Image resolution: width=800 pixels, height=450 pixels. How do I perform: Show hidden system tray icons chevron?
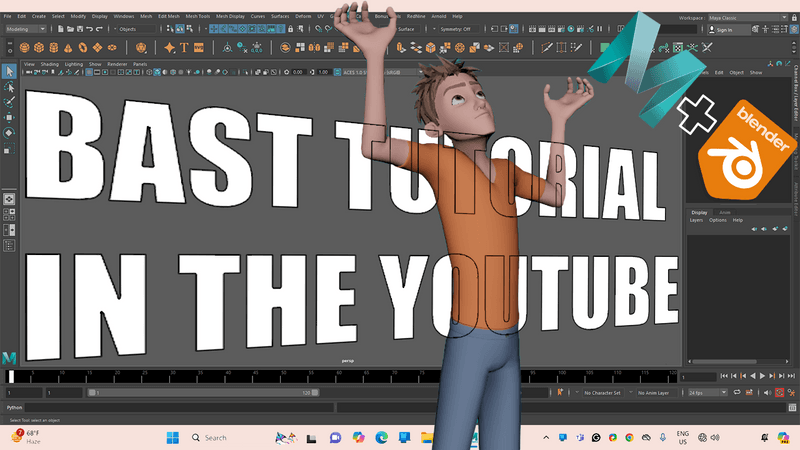click(546, 438)
